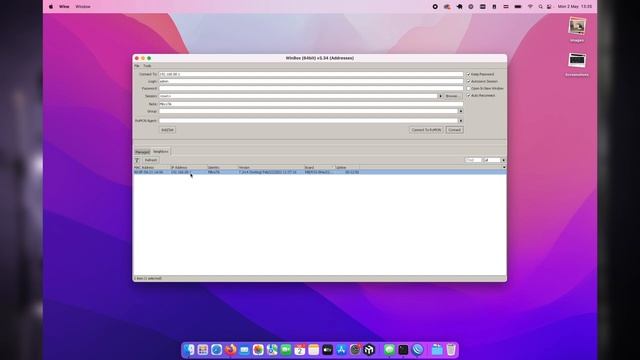Open Spotlight search in the menu bar
The width and height of the screenshot is (640, 360).
tap(540, 7)
